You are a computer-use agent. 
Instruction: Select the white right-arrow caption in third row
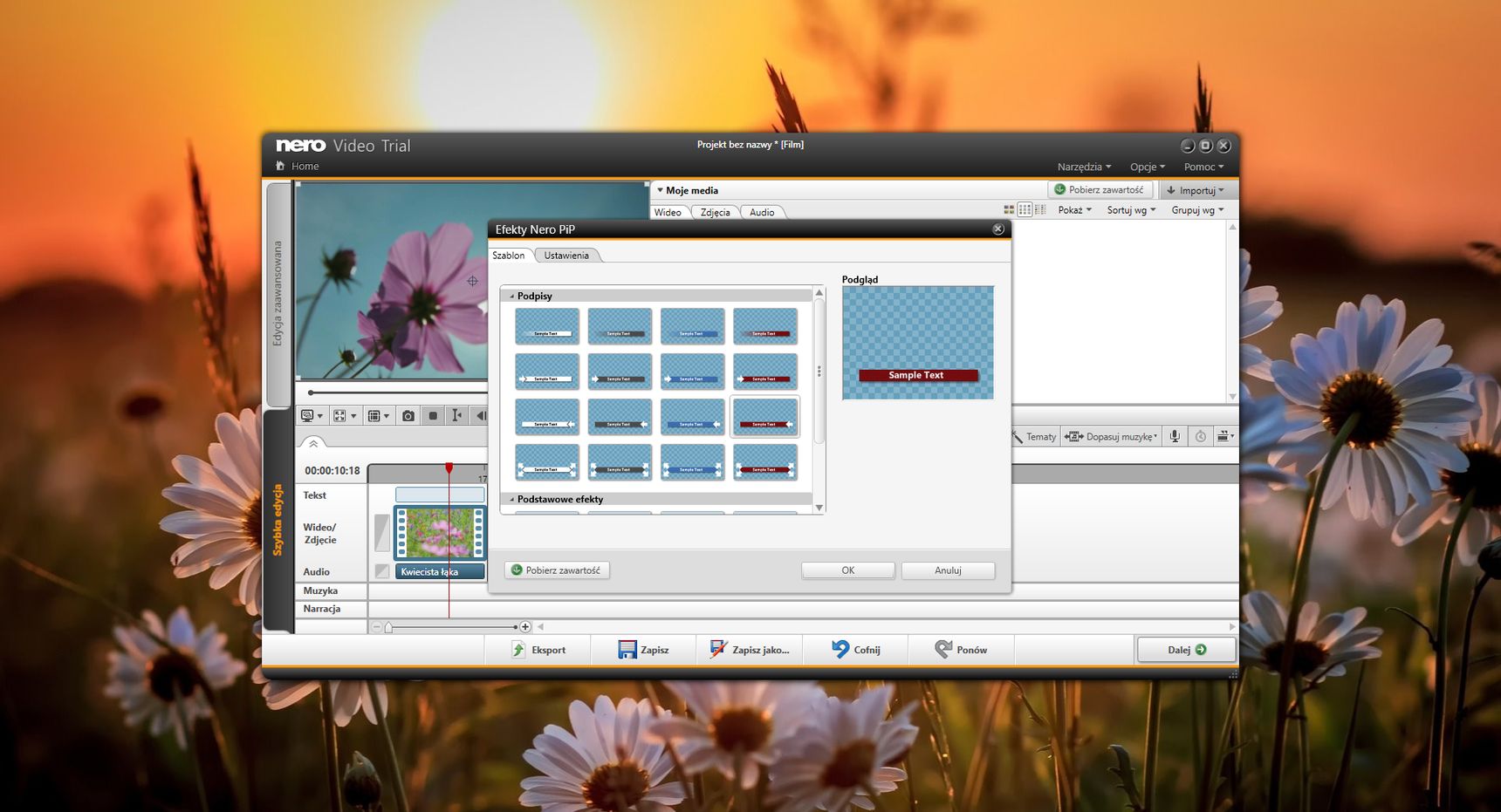pyautogui.click(x=547, y=417)
